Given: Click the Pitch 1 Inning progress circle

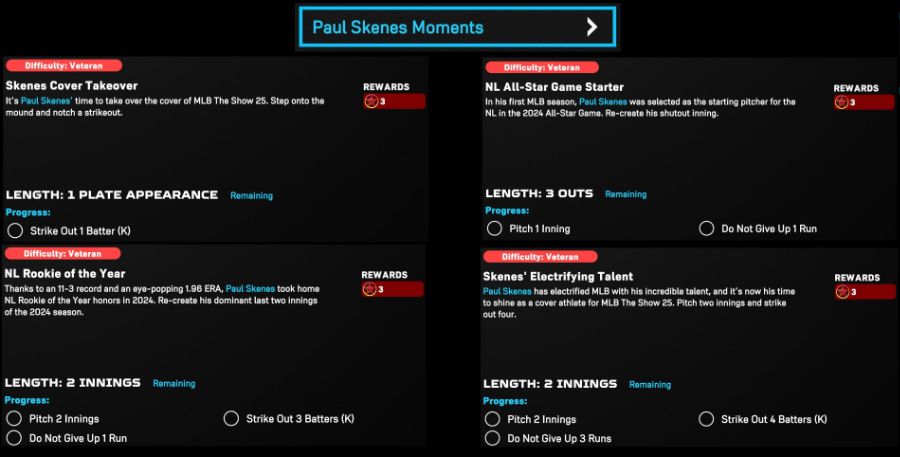Looking at the screenshot, I should coord(494,228).
